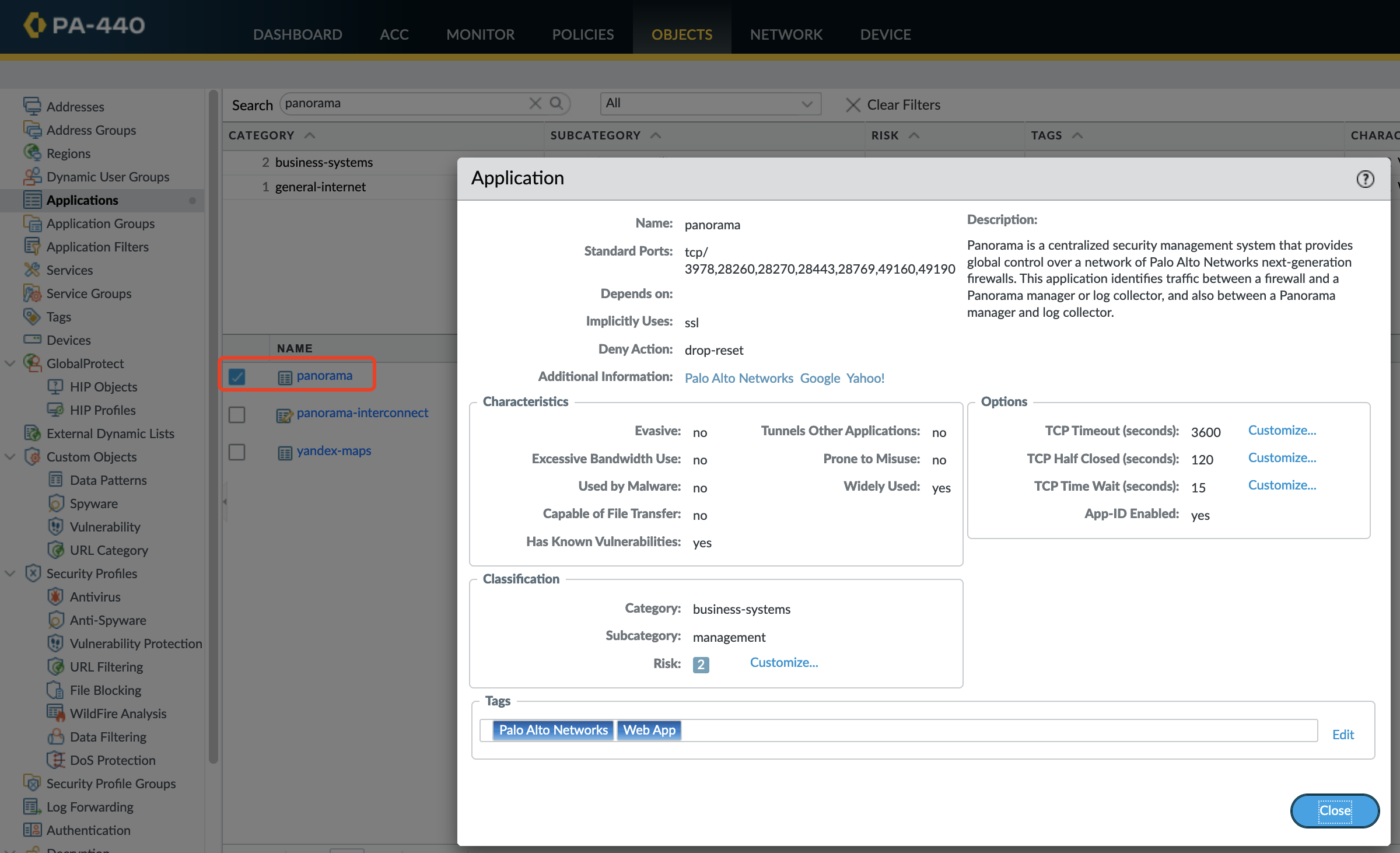Open the All filter dropdown
Screen dimensions: 1400x853
(710, 104)
